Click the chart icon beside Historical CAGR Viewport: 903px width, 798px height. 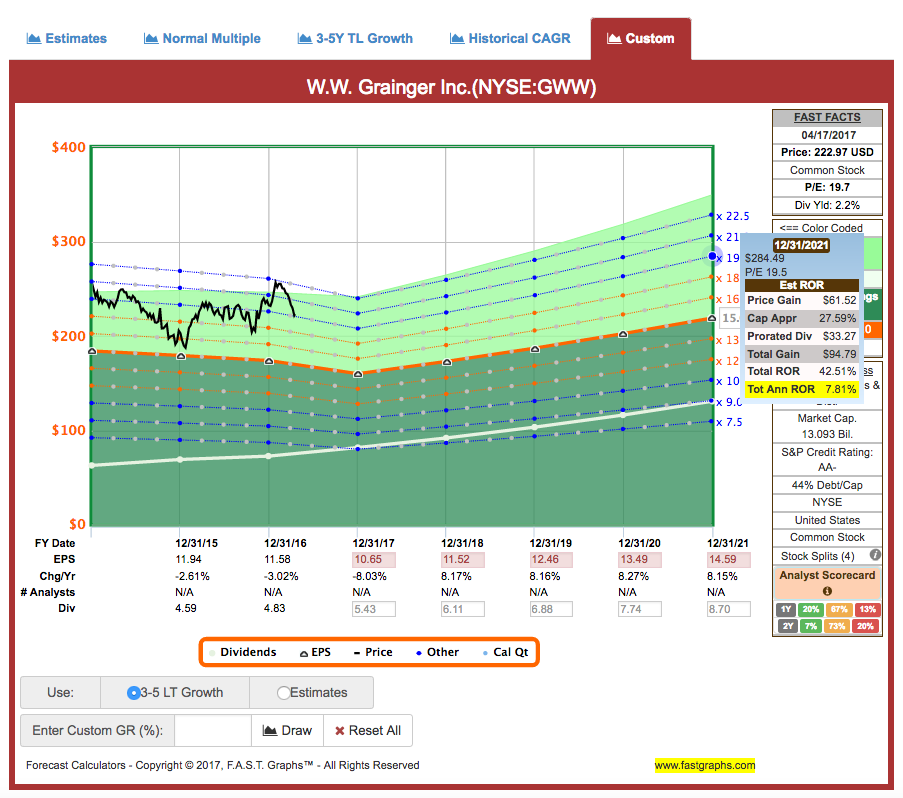457,39
